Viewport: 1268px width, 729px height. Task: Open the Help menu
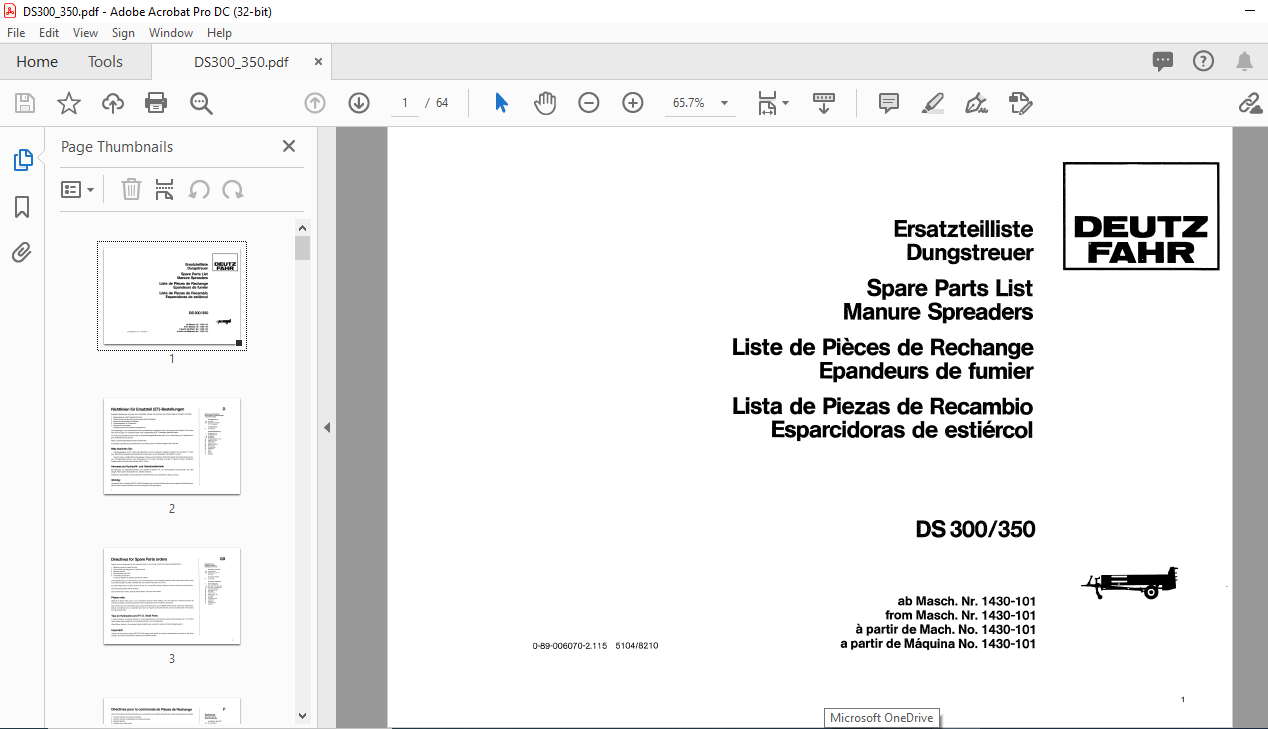pyautogui.click(x=219, y=33)
